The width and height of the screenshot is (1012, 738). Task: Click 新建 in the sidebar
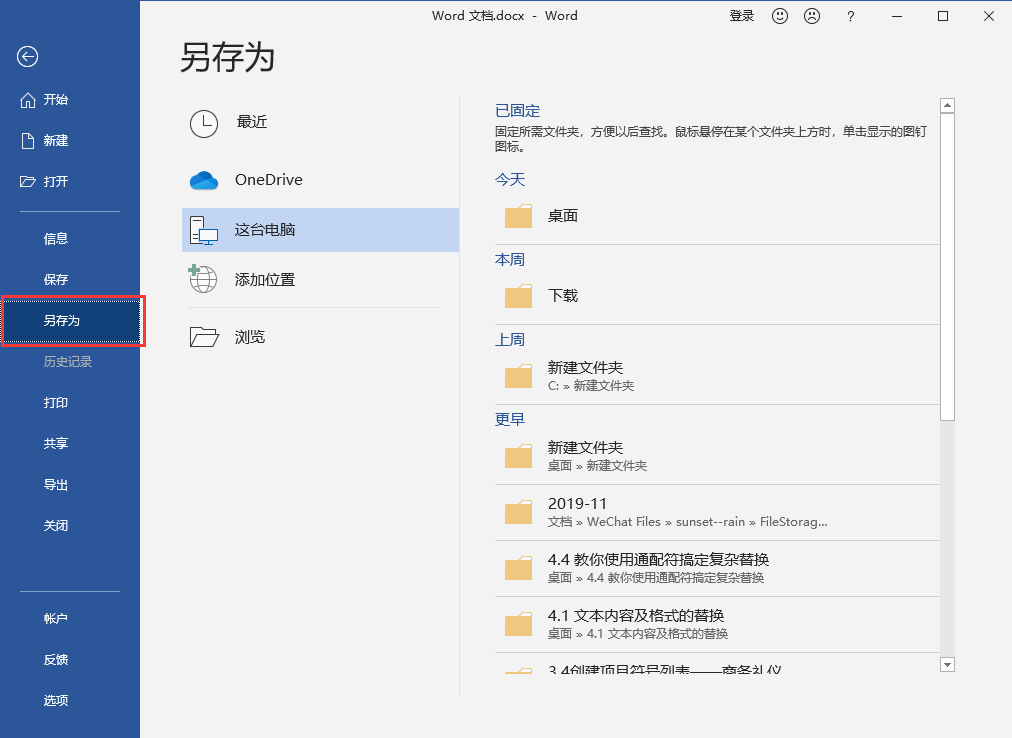click(x=56, y=141)
